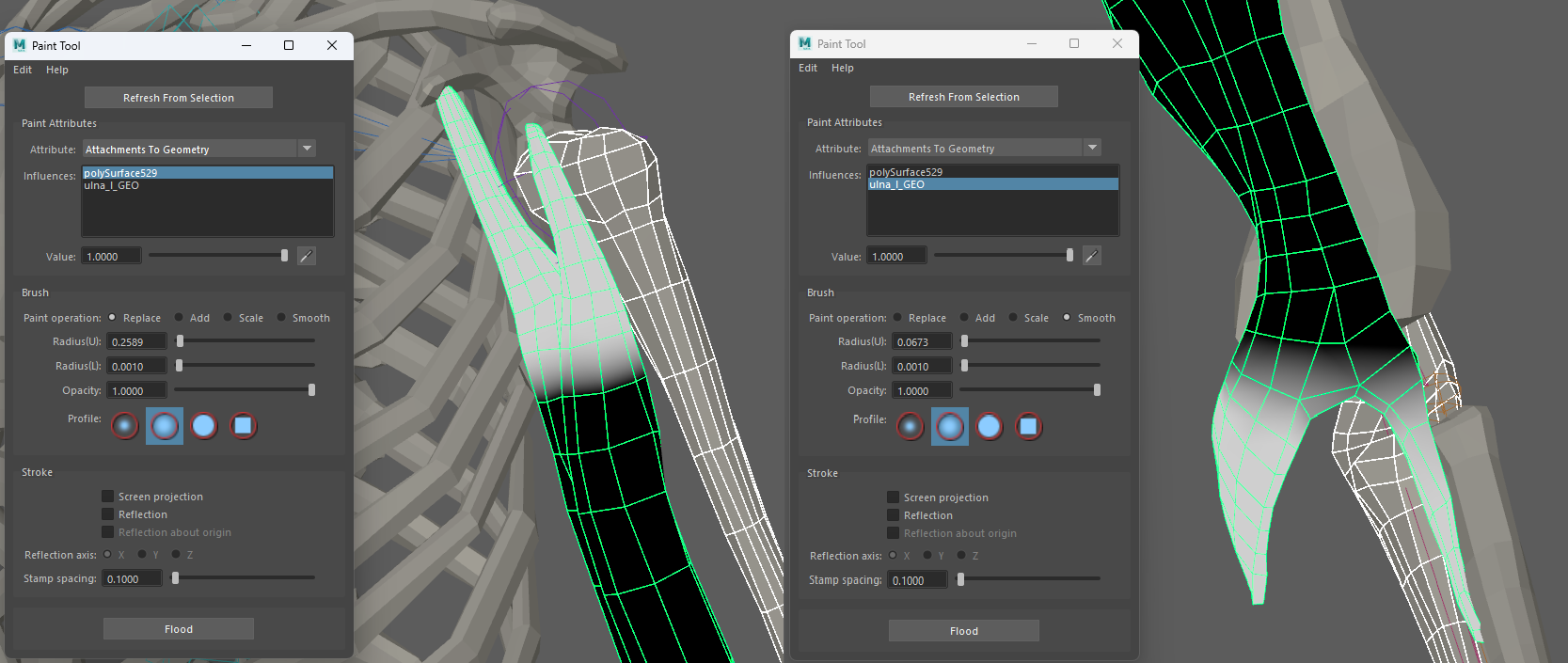Click Refresh From Selection in the left window
1568x663 pixels.
pos(179,98)
